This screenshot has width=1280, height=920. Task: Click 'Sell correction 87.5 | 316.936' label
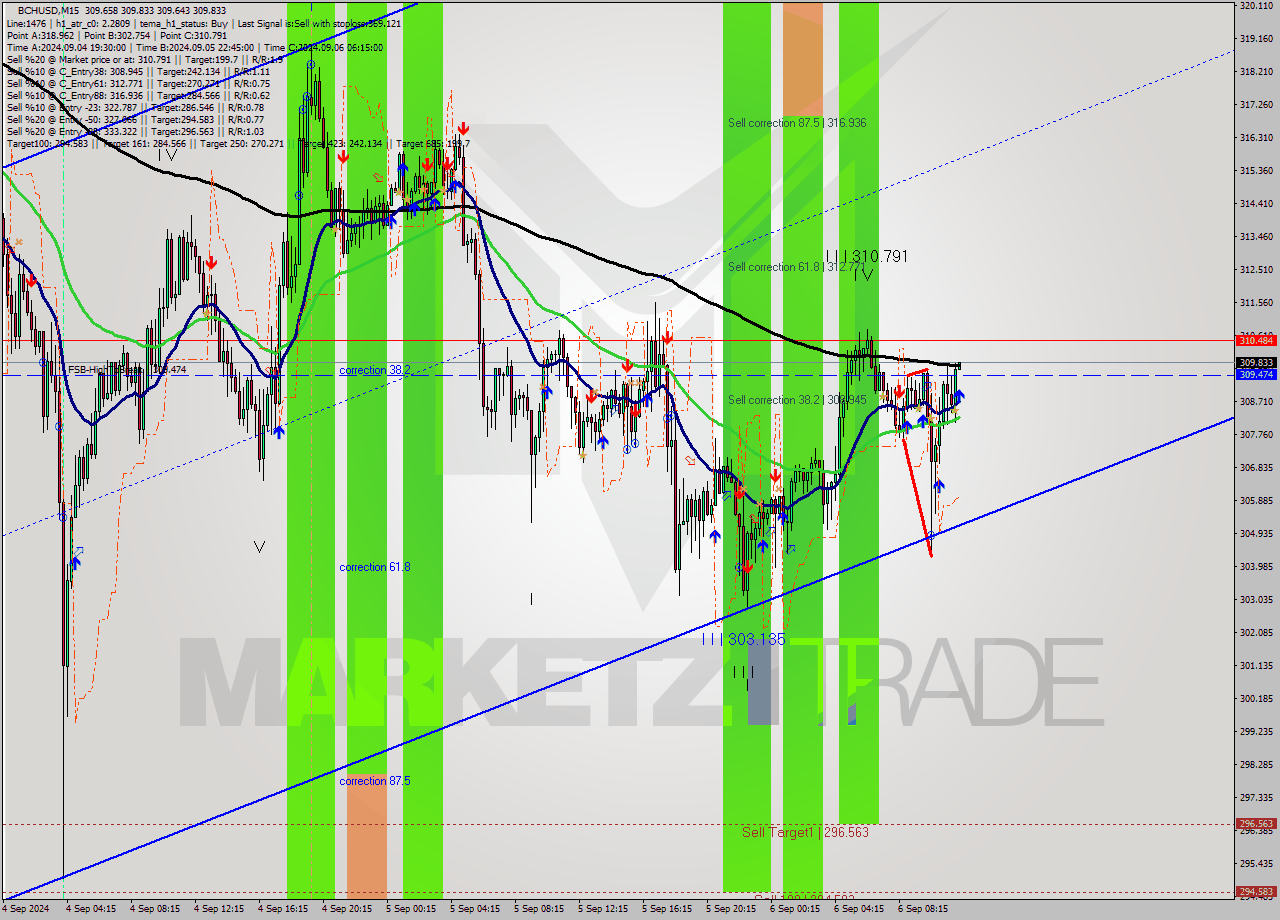pos(797,123)
